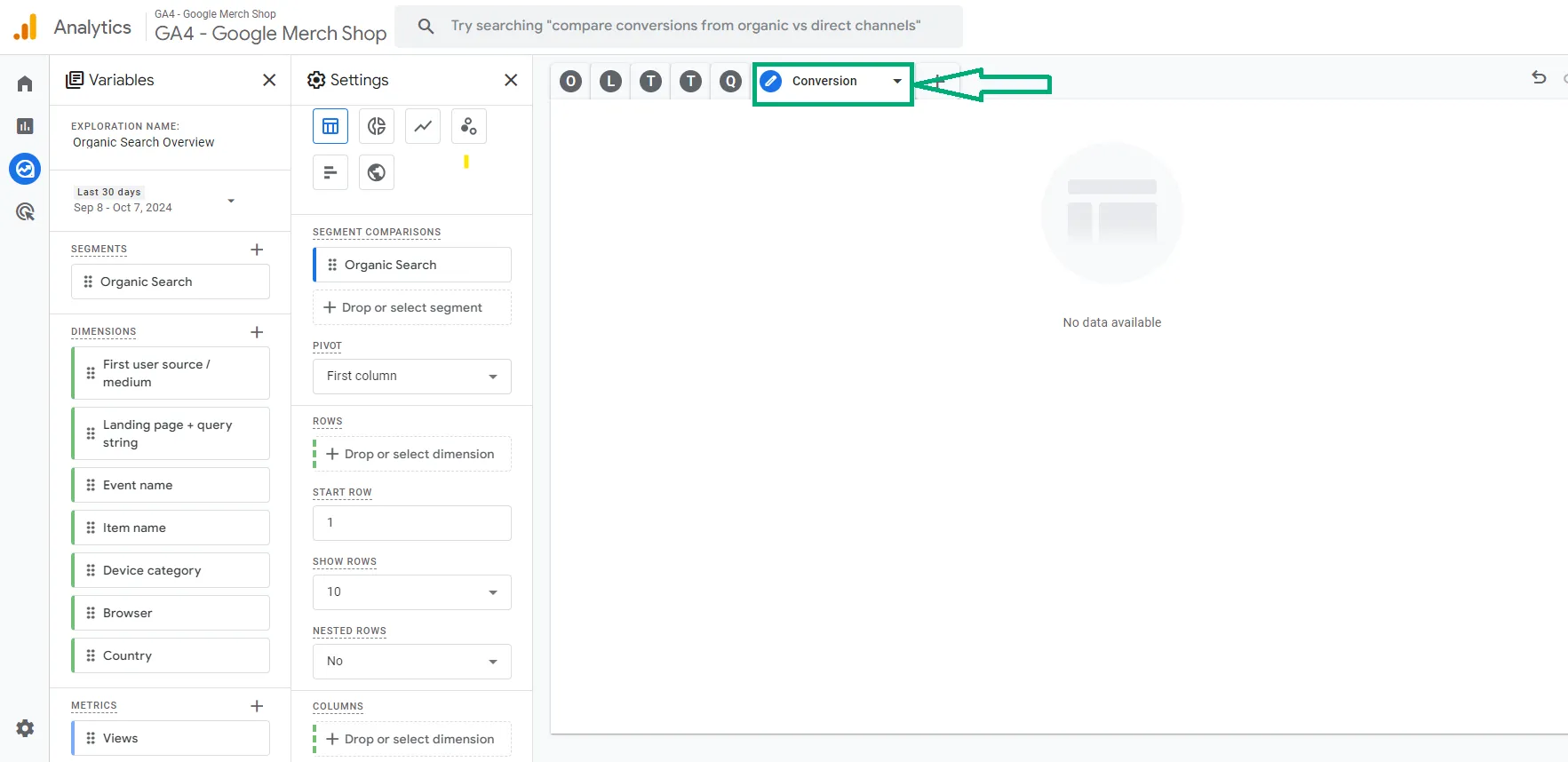Select the Organic Search segment comparison chip
Image resolution: width=1568 pixels, height=762 pixels.
[x=412, y=265]
